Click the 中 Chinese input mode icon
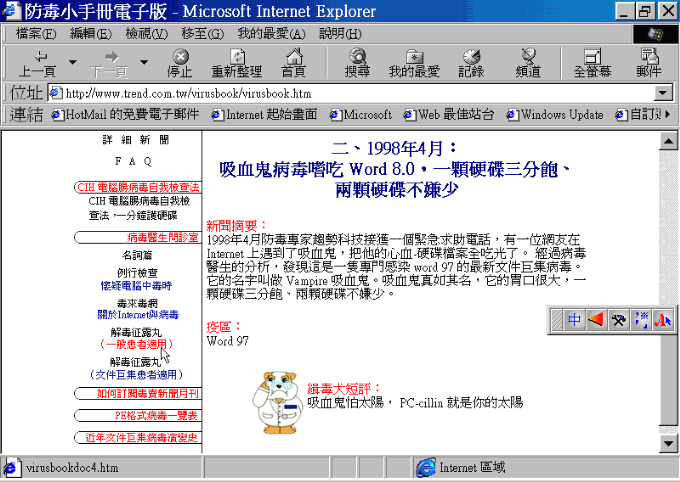This screenshot has height=482, width=680. click(x=575, y=320)
